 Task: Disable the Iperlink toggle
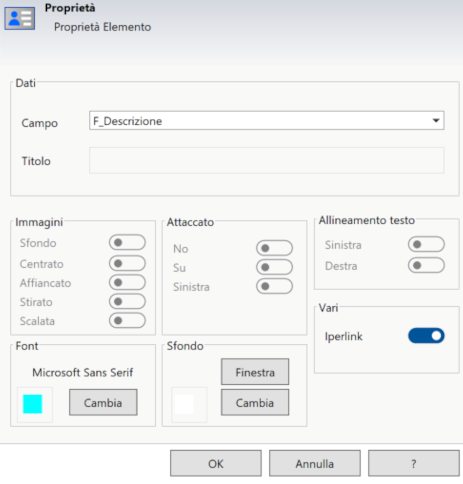pyautogui.click(x=426, y=336)
